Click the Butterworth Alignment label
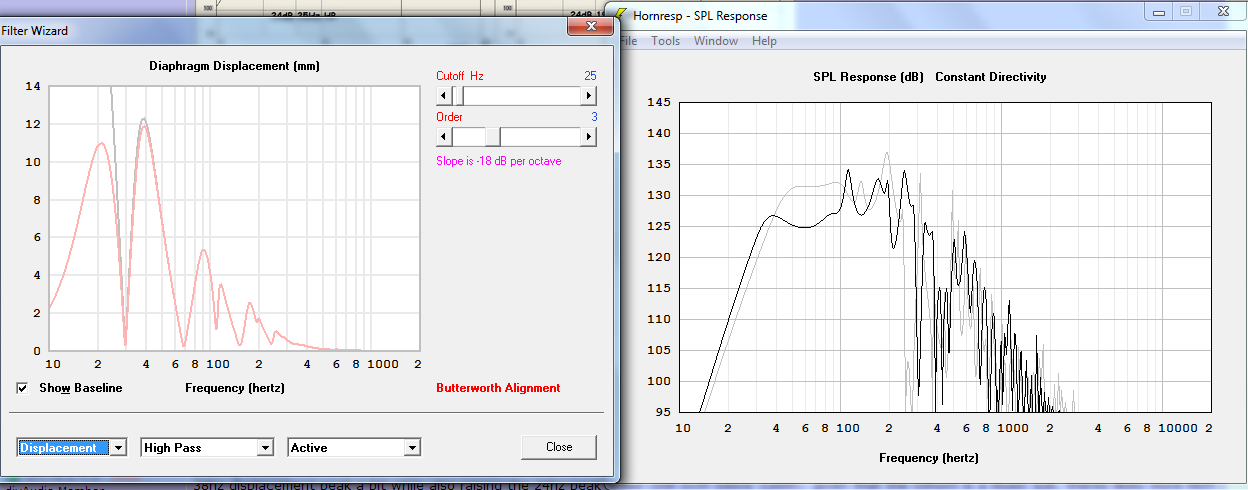 (x=498, y=388)
